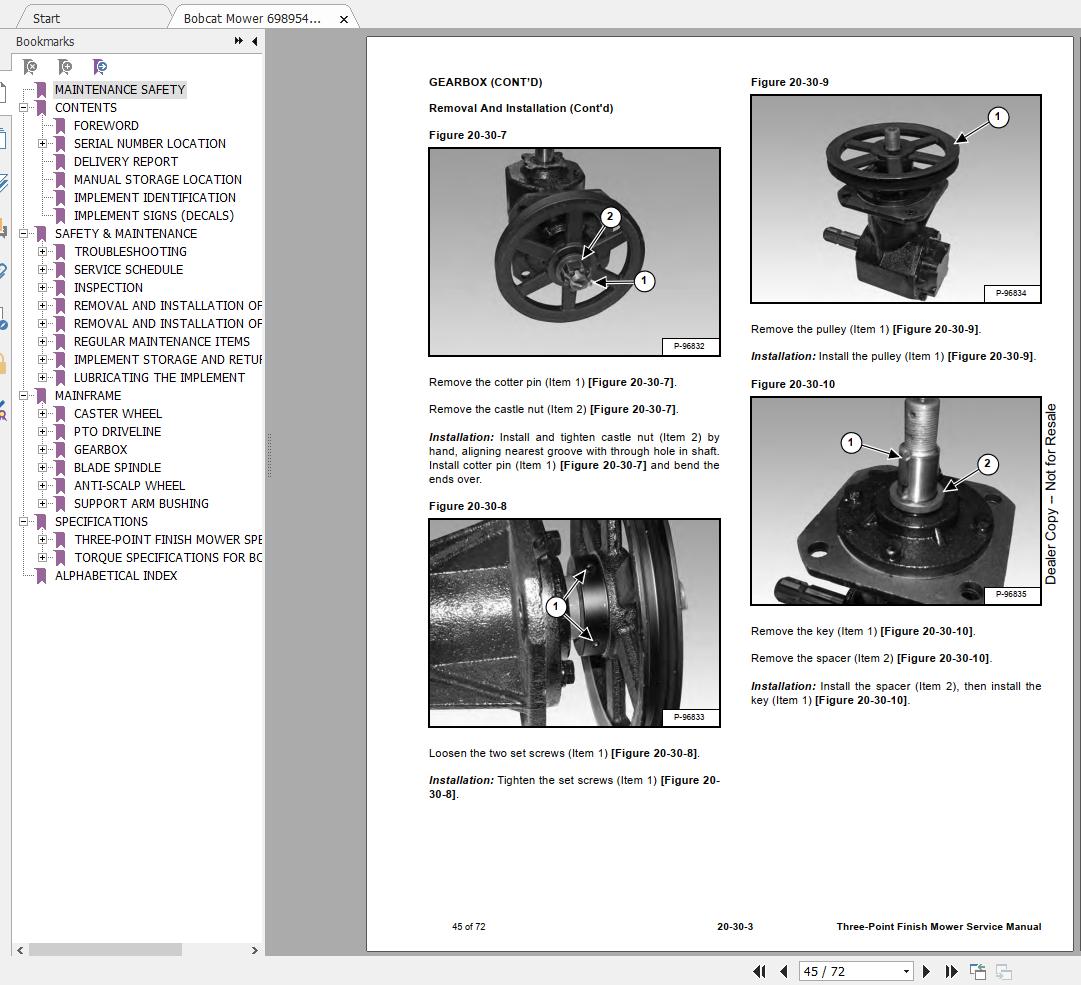
Task: Go to the next page
Action: (x=927, y=971)
